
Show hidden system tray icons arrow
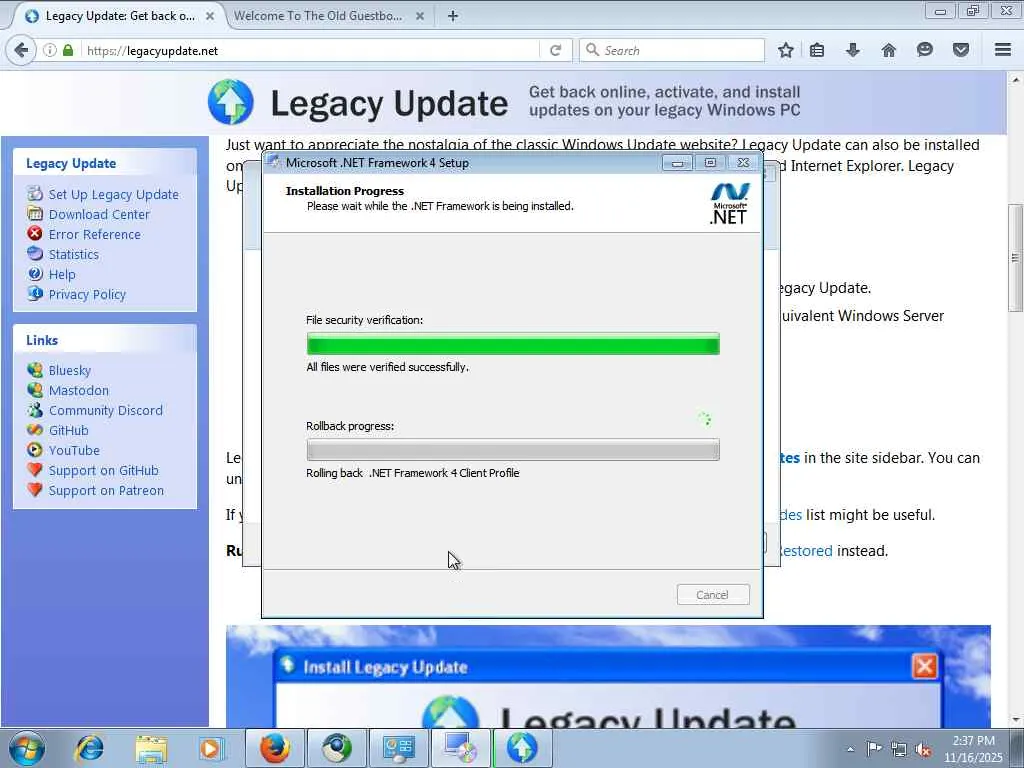(x=850, y=749)
